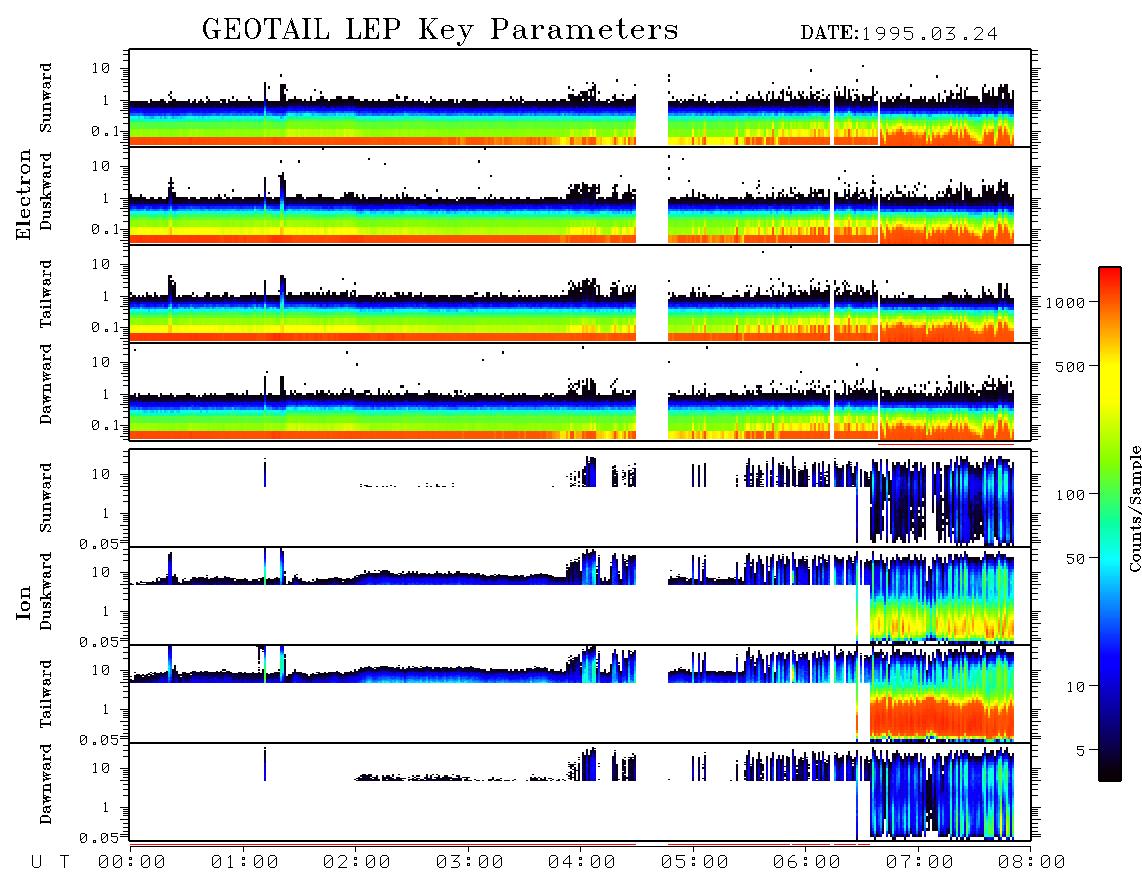Click the "06:00" time tick label

807,863
